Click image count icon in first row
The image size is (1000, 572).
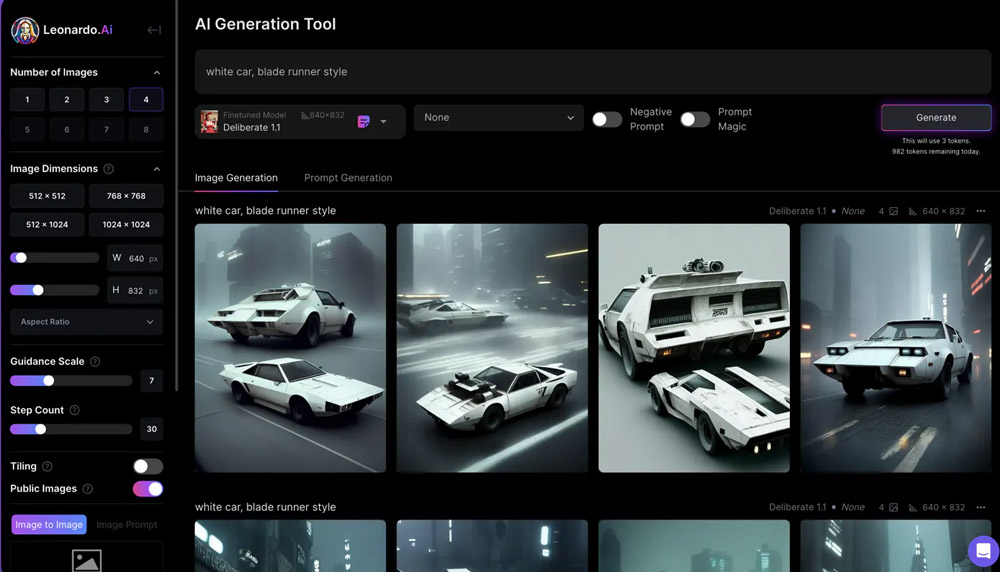coord(893,211)
